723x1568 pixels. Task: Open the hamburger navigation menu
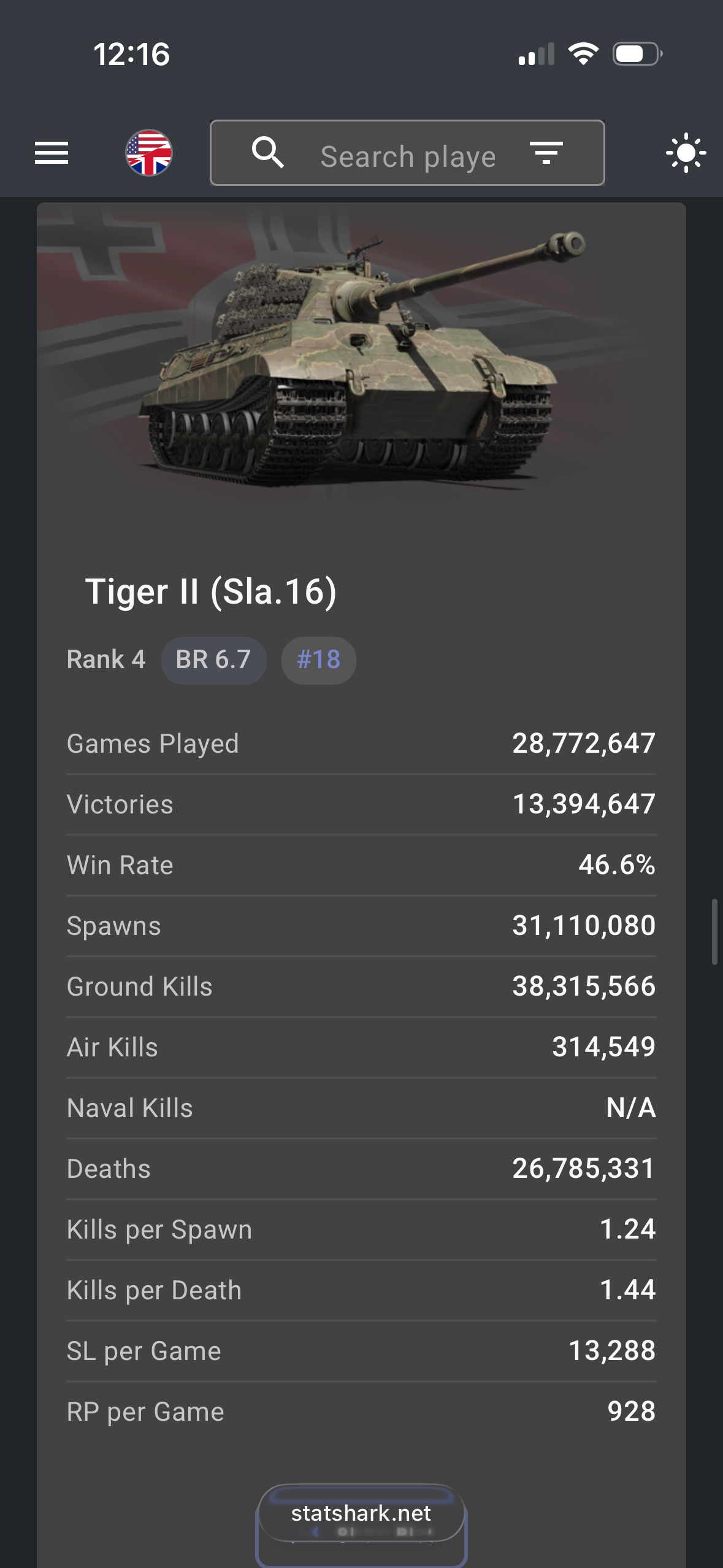52,153
